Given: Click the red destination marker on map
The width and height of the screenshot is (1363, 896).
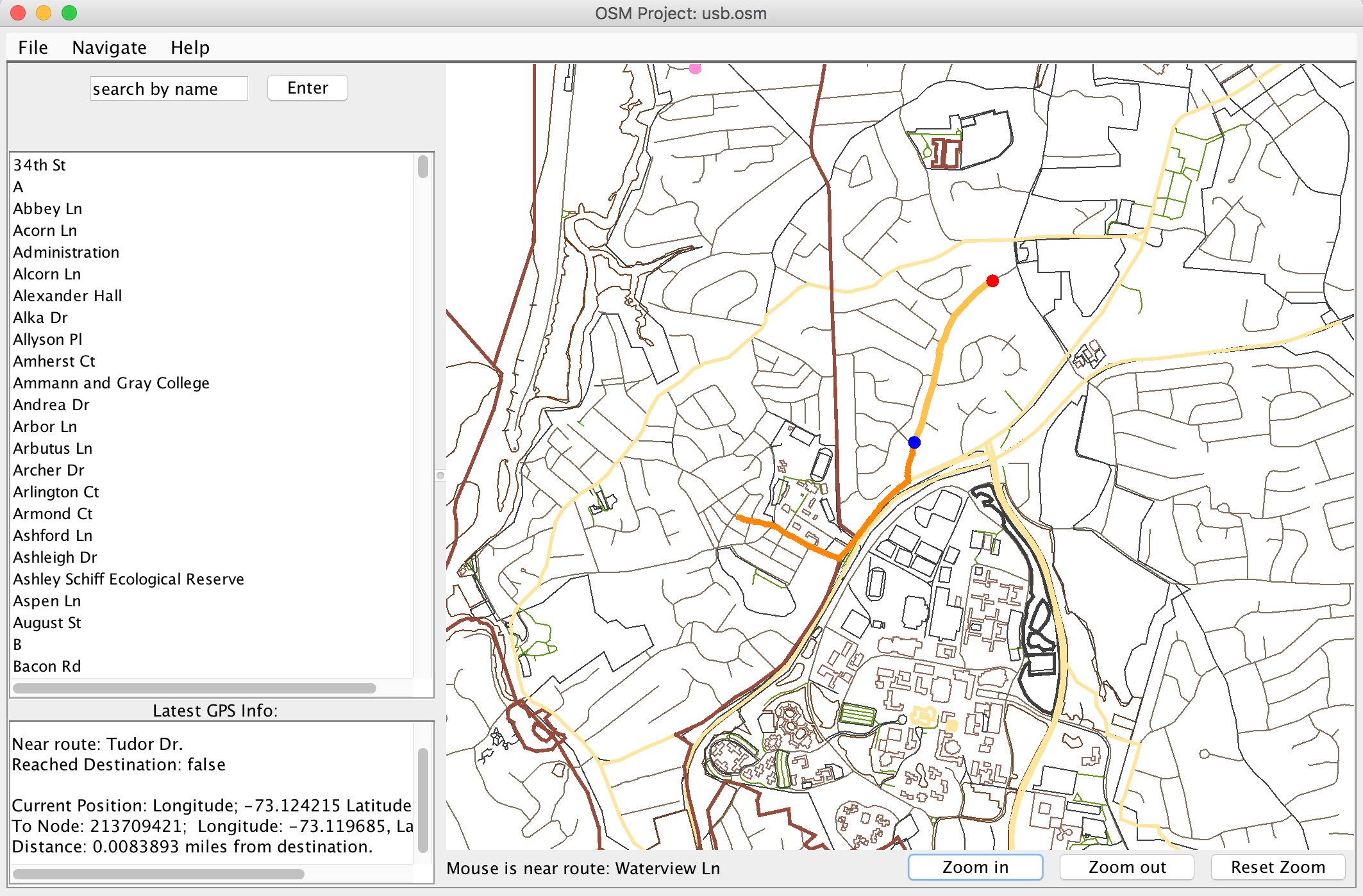Looking at the screenshot, I should coord(992,281).
